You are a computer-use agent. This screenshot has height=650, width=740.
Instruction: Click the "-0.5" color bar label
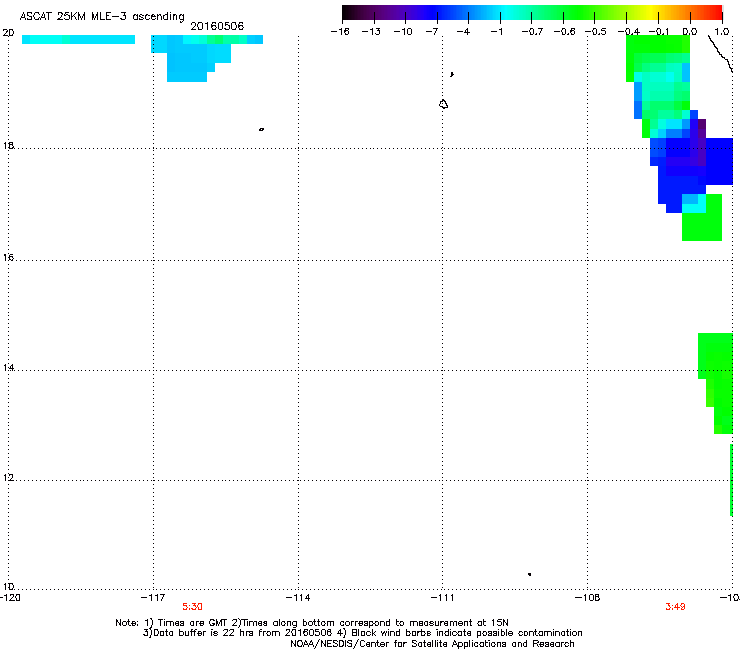click(x=596, y=32)
